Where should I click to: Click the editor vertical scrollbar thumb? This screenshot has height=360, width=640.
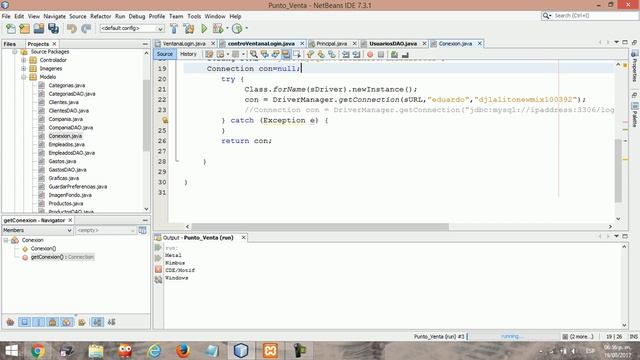pos(618,171)
